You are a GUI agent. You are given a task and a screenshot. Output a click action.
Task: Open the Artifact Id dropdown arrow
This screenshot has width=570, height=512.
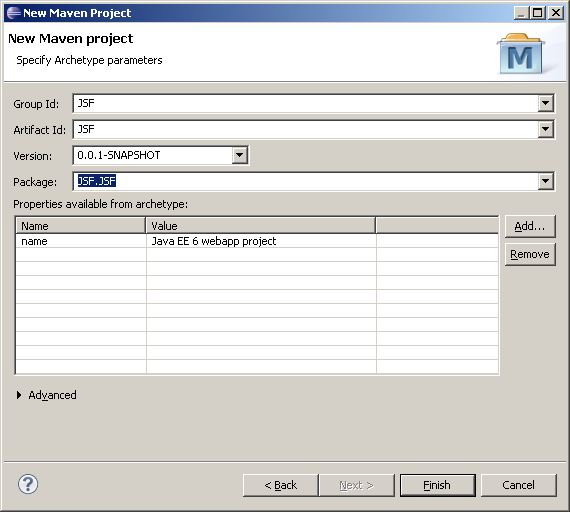point(545,129)
